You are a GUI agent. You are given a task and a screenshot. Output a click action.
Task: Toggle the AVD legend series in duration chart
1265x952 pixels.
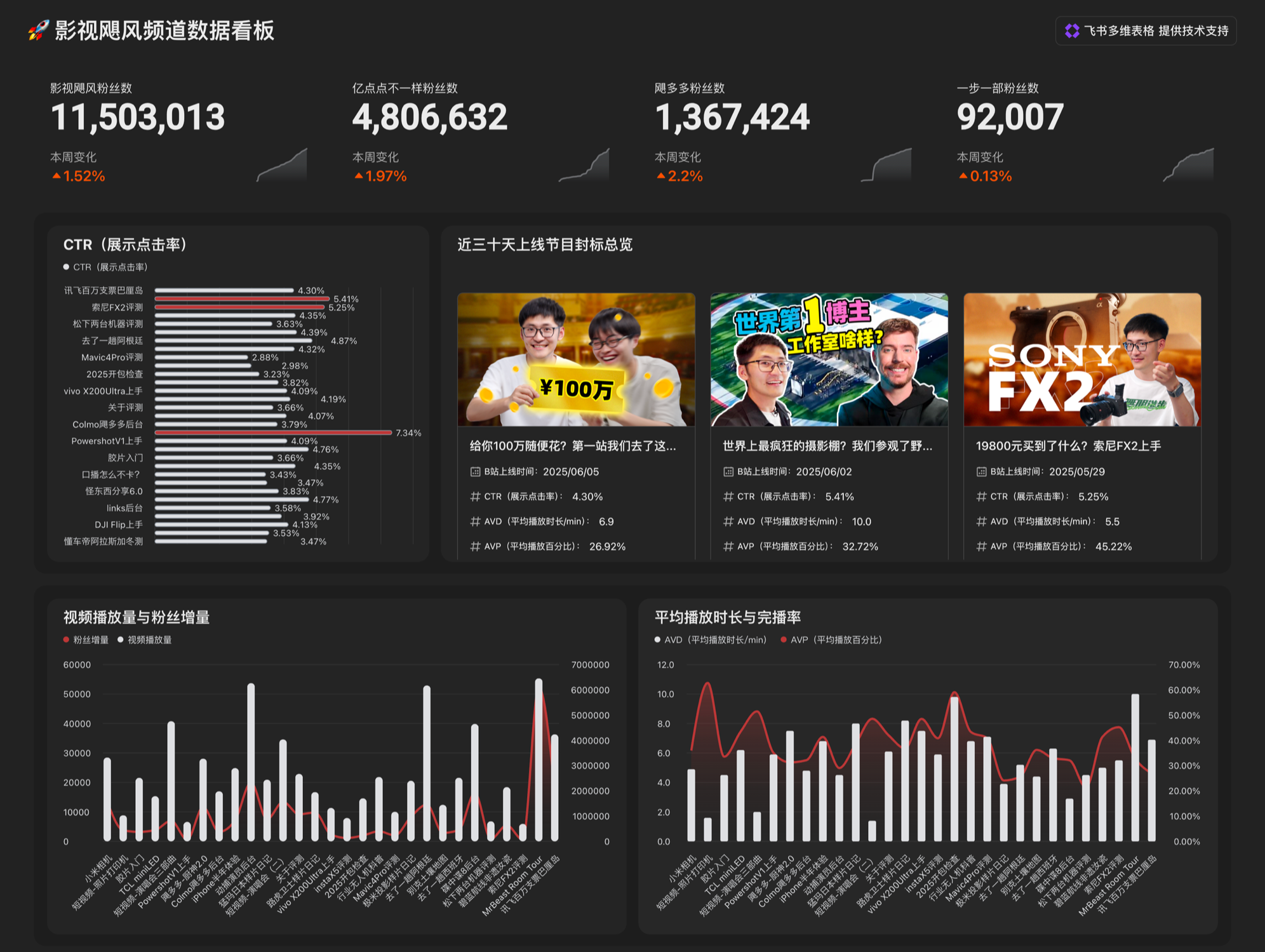tap(711, 640)
